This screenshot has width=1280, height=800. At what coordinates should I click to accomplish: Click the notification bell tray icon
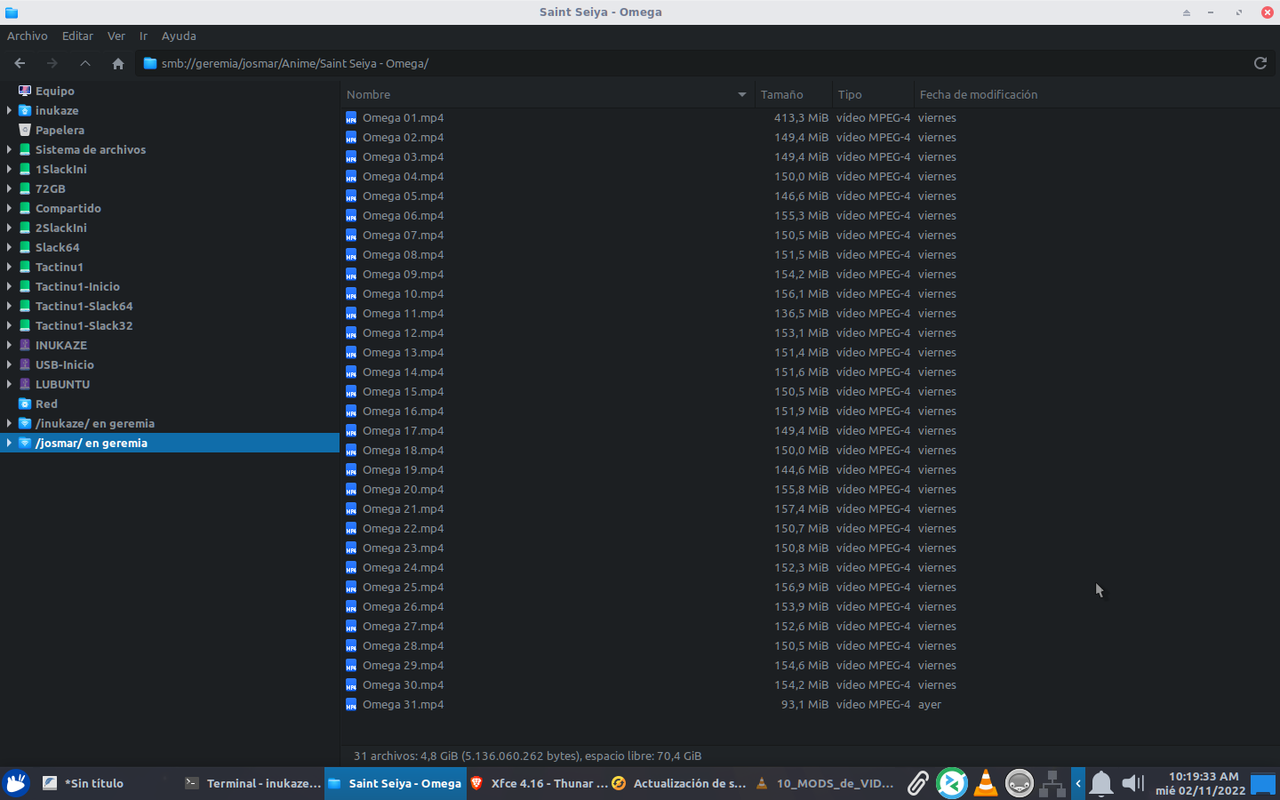[x=1101, y=783]
